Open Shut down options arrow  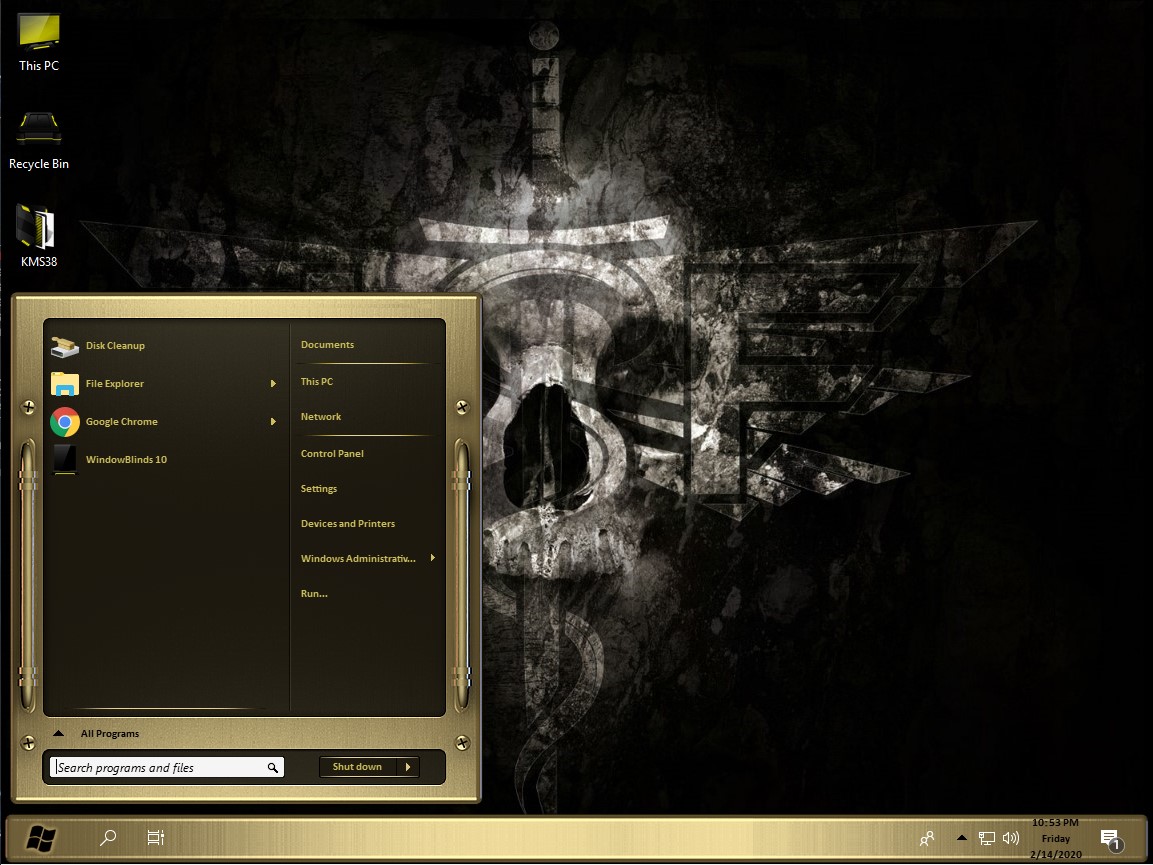pos(408,767)
